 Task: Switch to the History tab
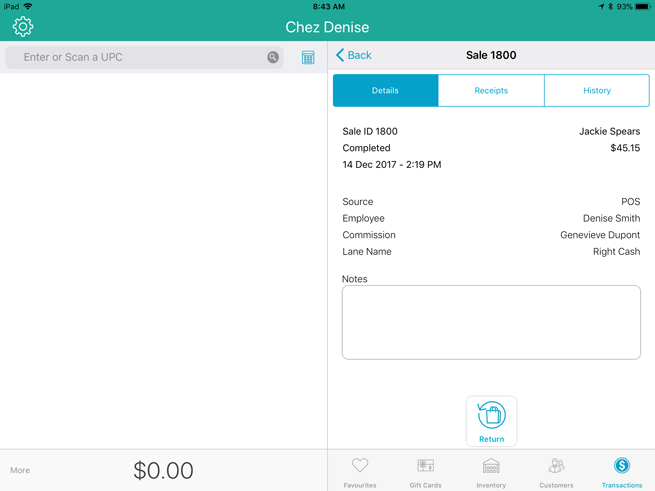597,90
